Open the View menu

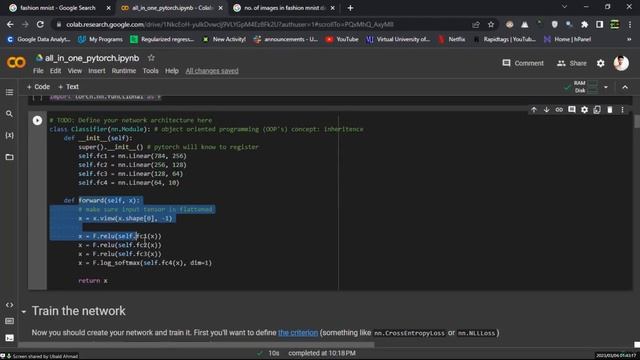pyautogui.click(x=75, y=71)
